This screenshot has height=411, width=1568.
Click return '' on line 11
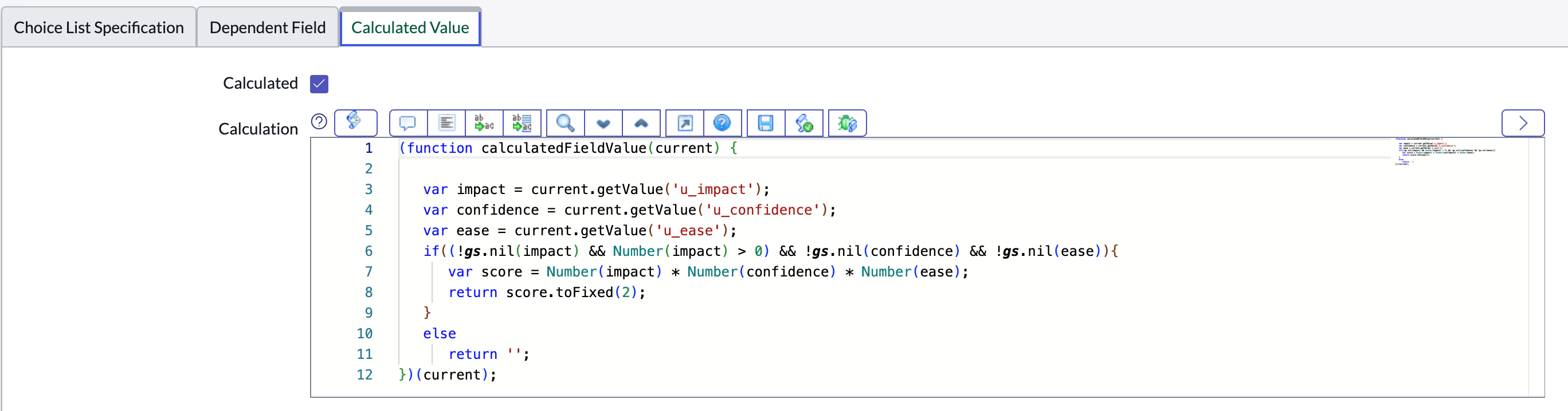(485, 354)
